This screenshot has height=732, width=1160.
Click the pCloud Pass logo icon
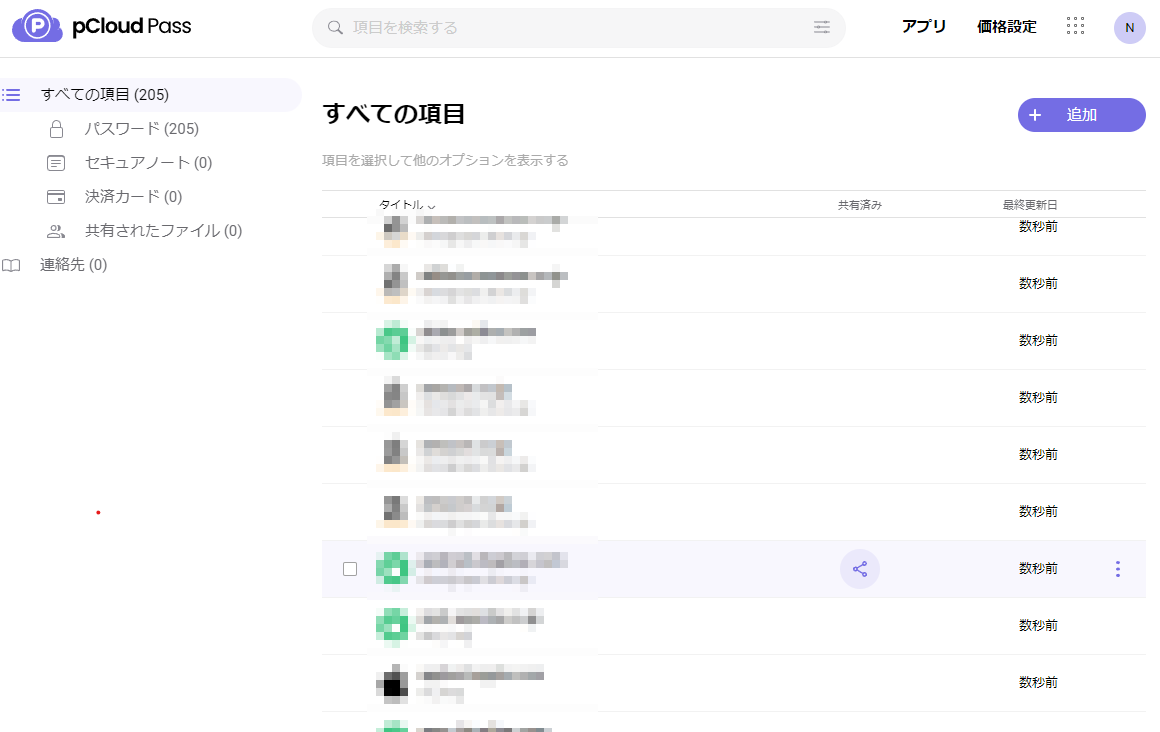click(x=37, y=26)
